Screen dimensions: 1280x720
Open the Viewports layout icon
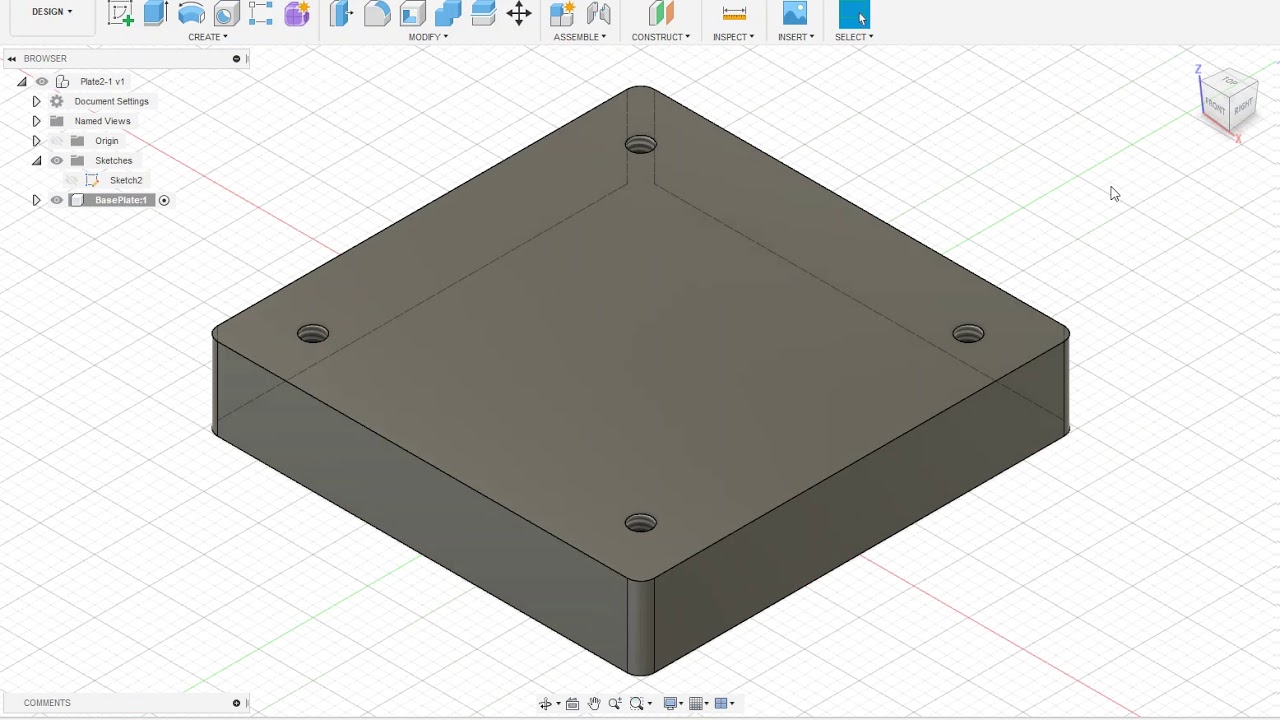tap(723, 704)
